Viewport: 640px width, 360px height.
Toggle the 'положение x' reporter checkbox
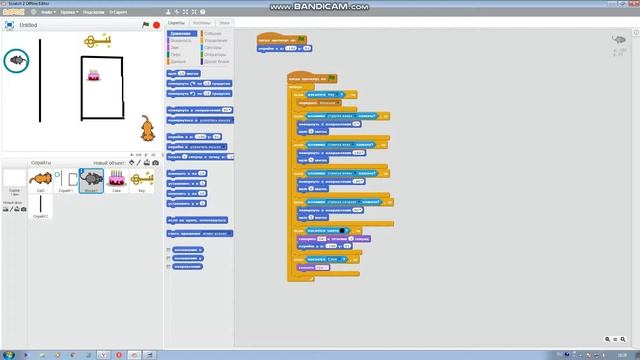(x=168, y=250)
